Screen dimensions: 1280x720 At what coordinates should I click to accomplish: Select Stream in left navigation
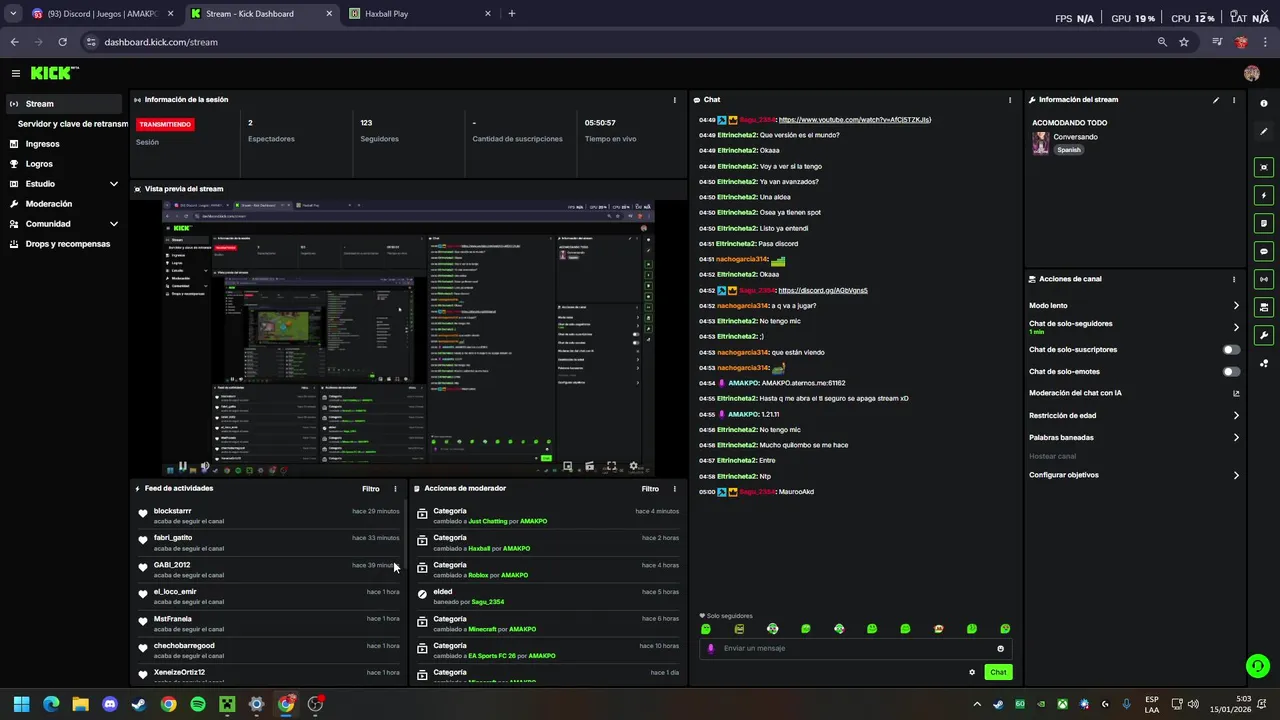point(64,104)
